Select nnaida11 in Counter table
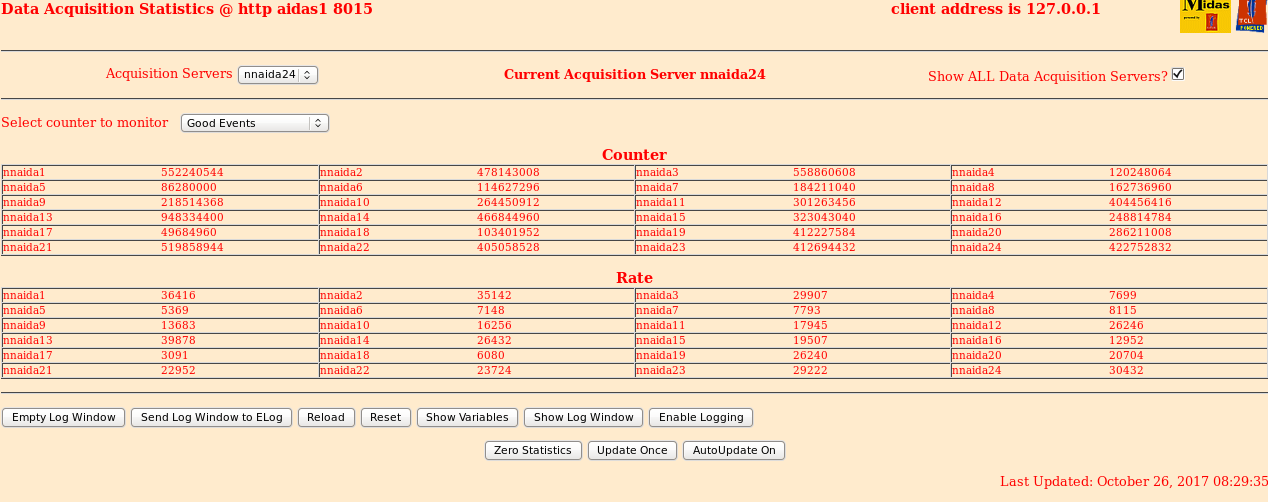Viewport: 1268px width, 502px height. [x=661, y=202]
